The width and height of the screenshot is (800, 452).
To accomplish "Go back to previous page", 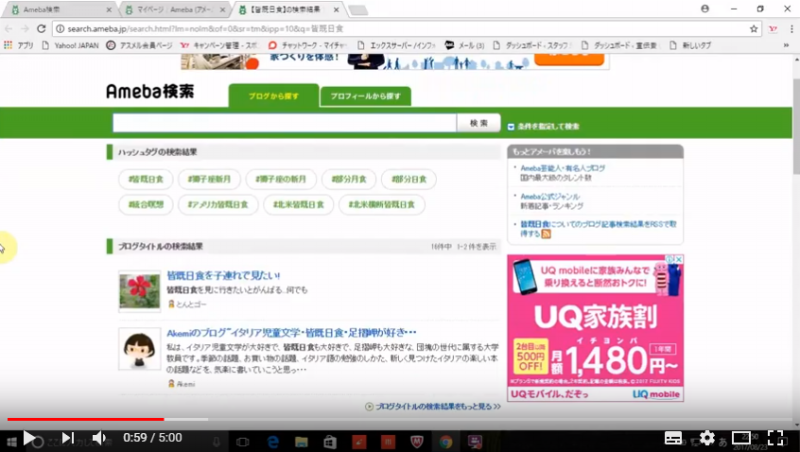I will pyautogui.click(x=9, y=29).
